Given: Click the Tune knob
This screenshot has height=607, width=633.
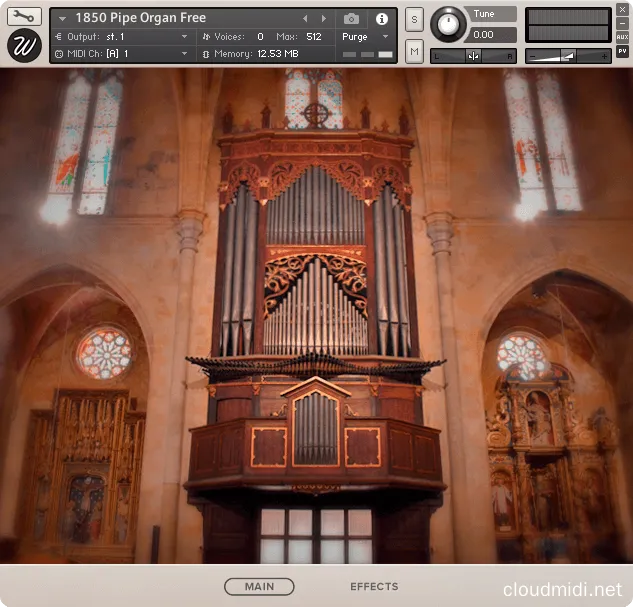Looking at the screenshot, I should click(449, 24).
